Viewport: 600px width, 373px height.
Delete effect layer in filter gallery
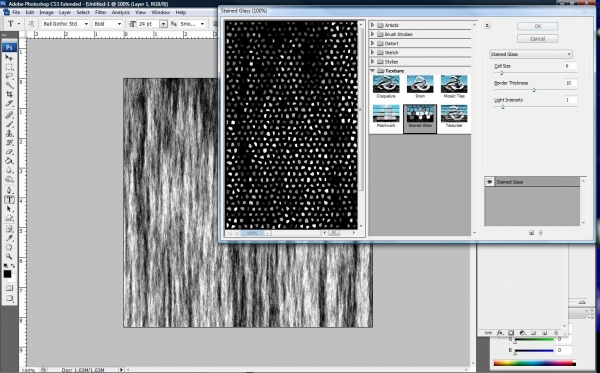click(x=540, y=233)
